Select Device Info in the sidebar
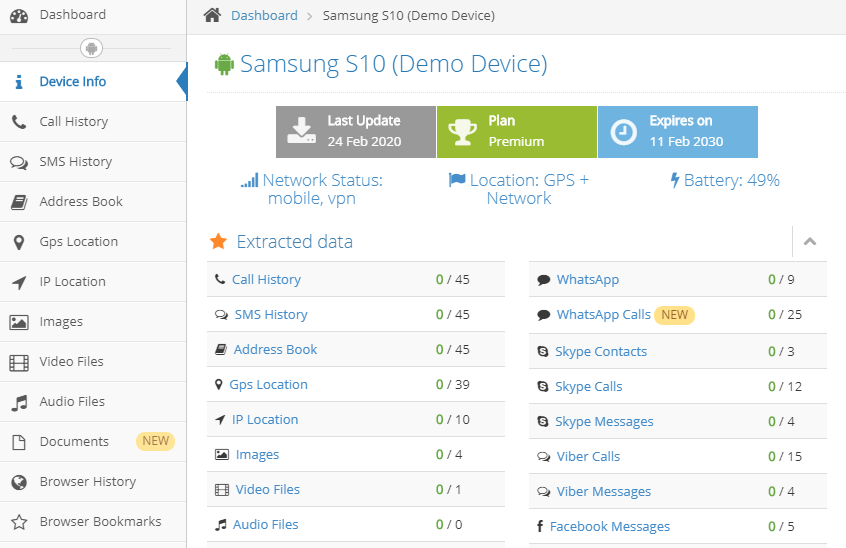846x548 pixels. pyautogui.click(x=93, y=81)
